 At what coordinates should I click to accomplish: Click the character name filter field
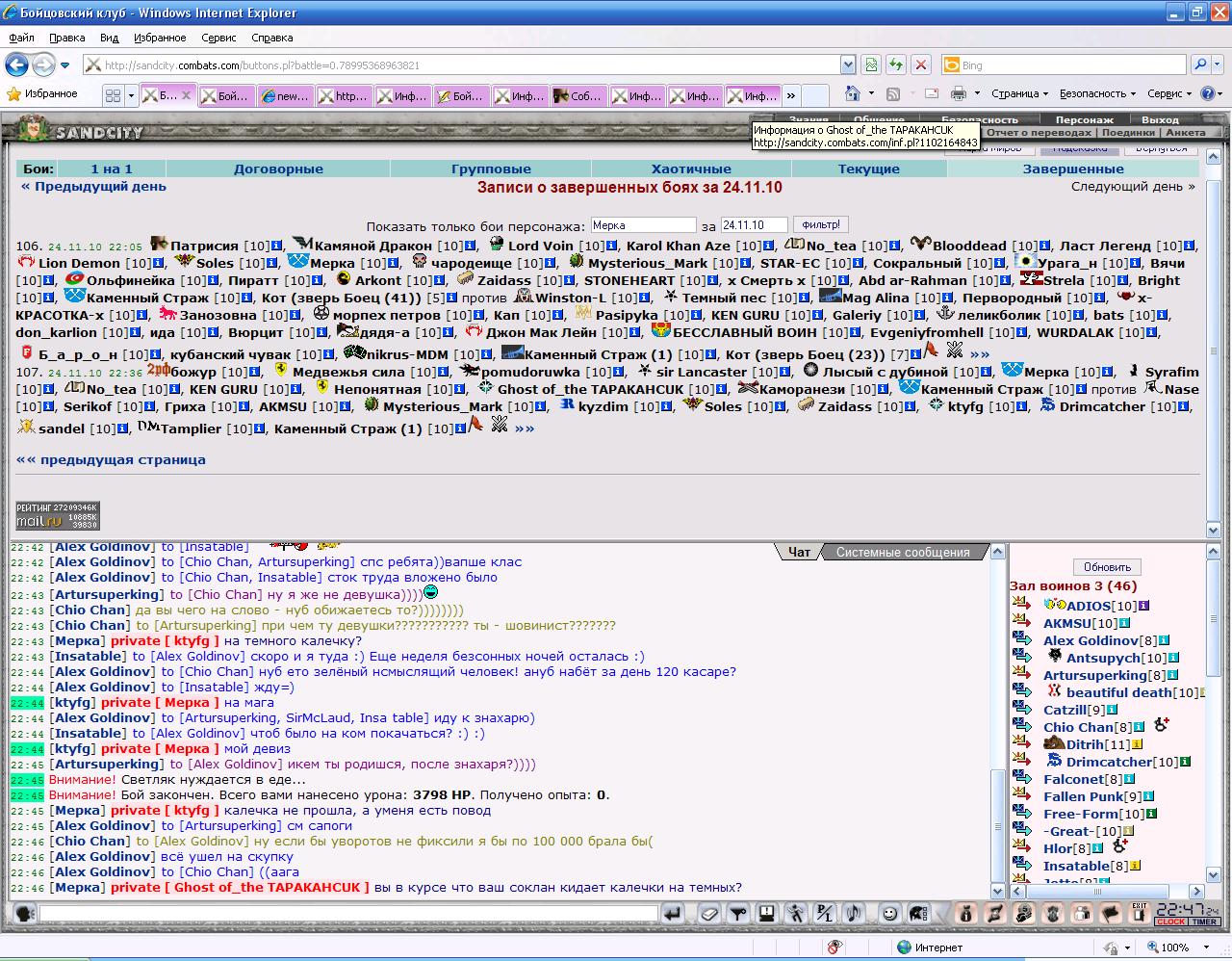click(x=643, y=225)
